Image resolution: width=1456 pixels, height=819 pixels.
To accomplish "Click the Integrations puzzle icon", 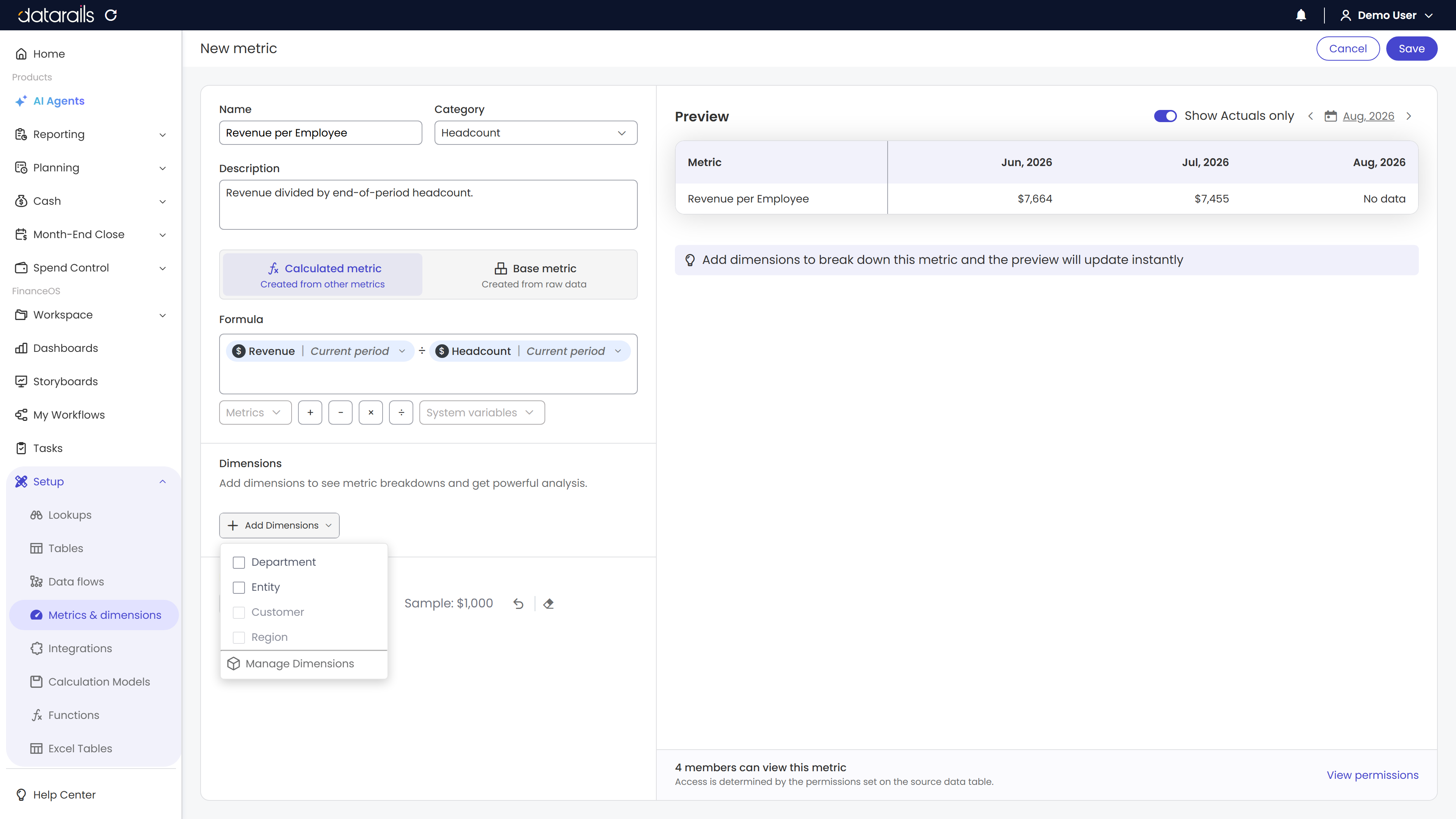I will pyautogui.click(x=36, y=648).
